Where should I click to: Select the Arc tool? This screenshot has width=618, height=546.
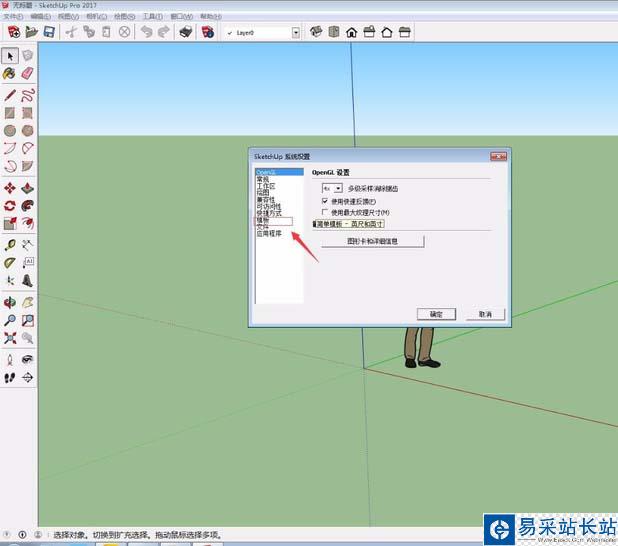10,148
